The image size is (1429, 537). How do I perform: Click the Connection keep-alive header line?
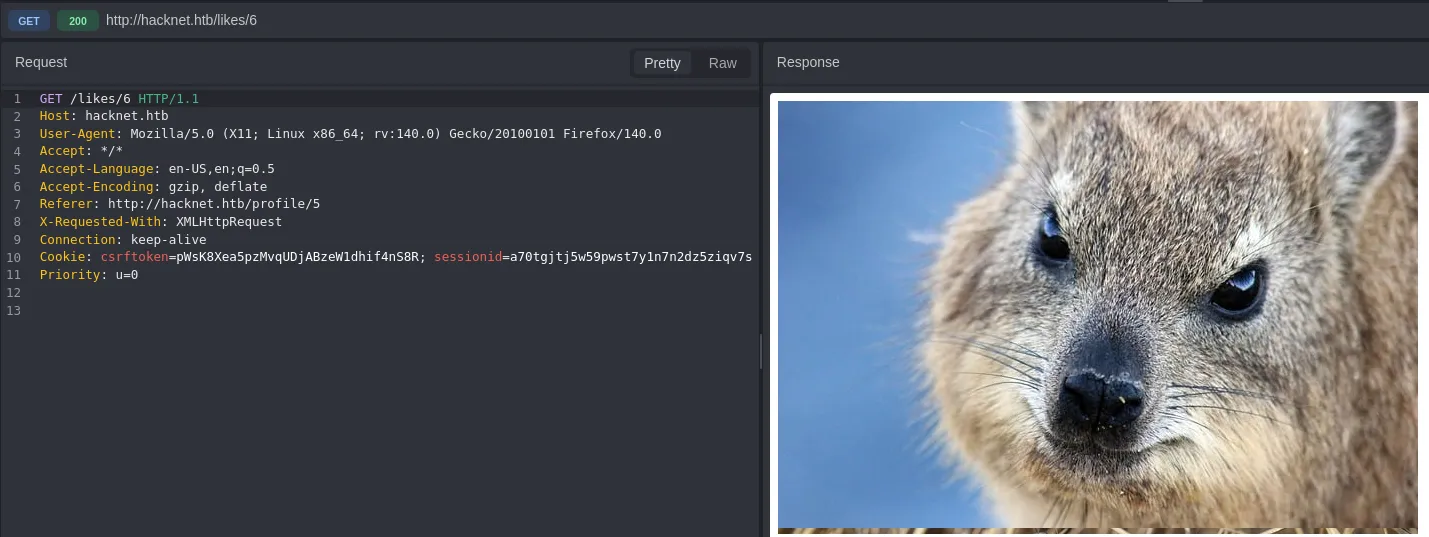click(122, 240)
